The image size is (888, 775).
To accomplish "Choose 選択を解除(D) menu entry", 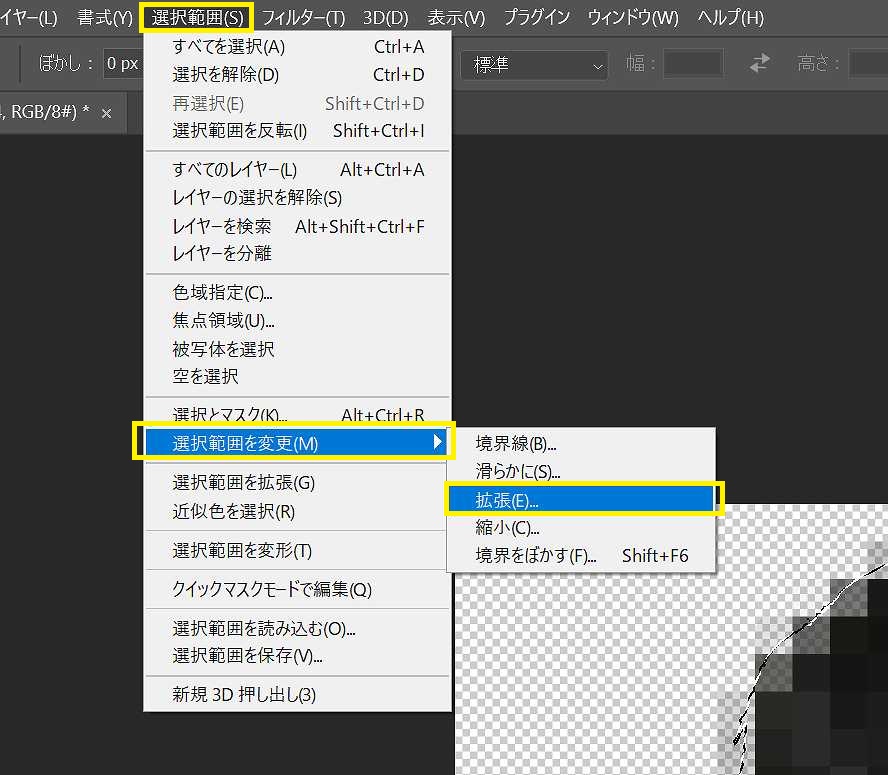I will (x=298, y=75).
